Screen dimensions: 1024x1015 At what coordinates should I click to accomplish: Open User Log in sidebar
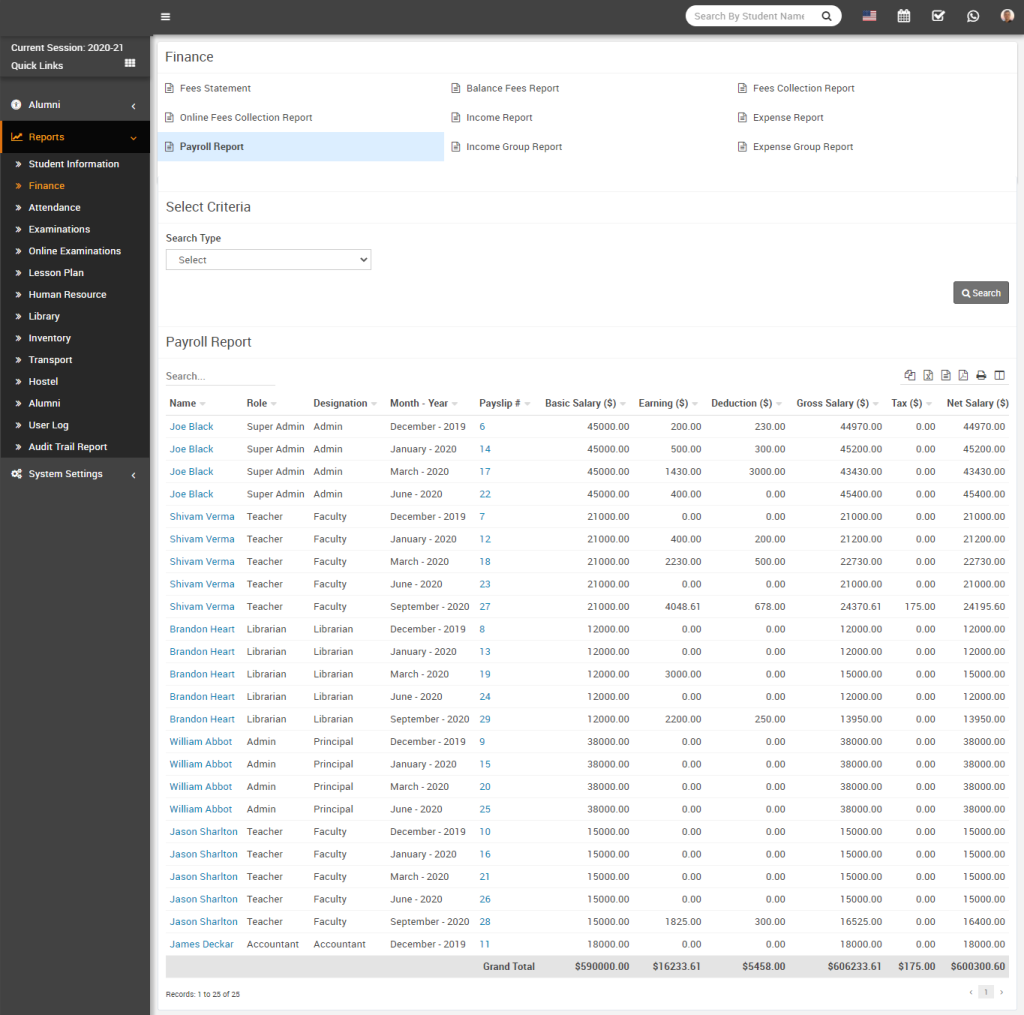point(48,425)
